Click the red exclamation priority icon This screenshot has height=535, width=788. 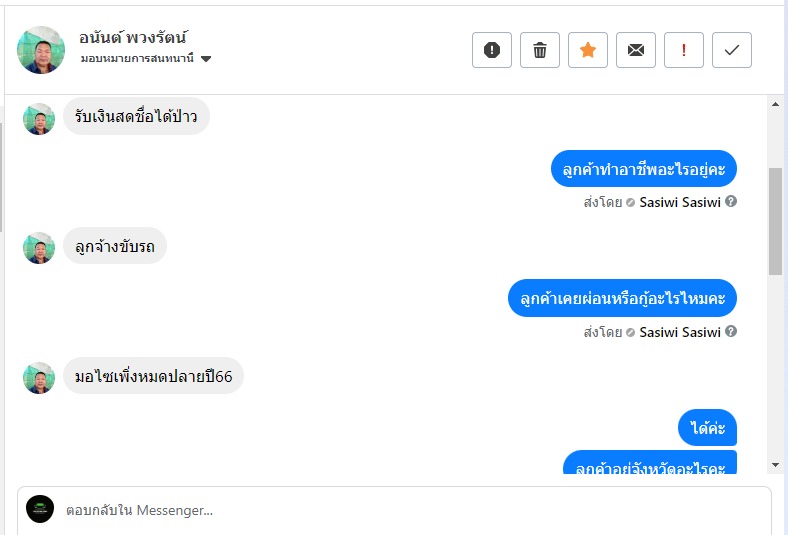pyautogui.click(x=684, y=50)
